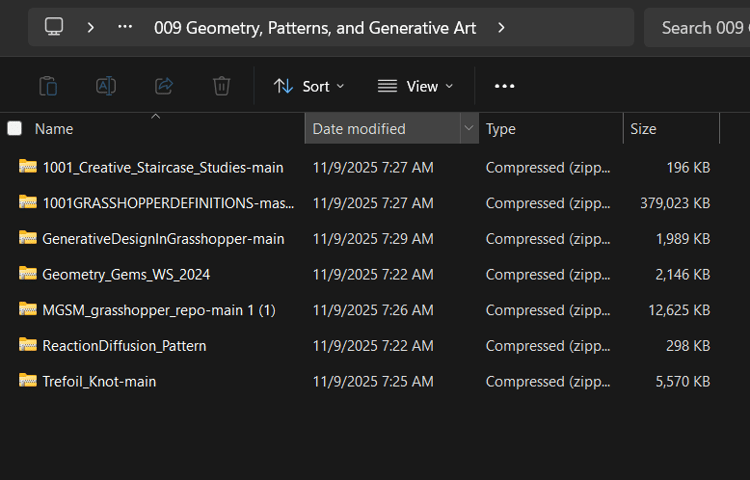Click the Delete trash icon
This screenshot has height=480, width=750.
tap(222, 86)
